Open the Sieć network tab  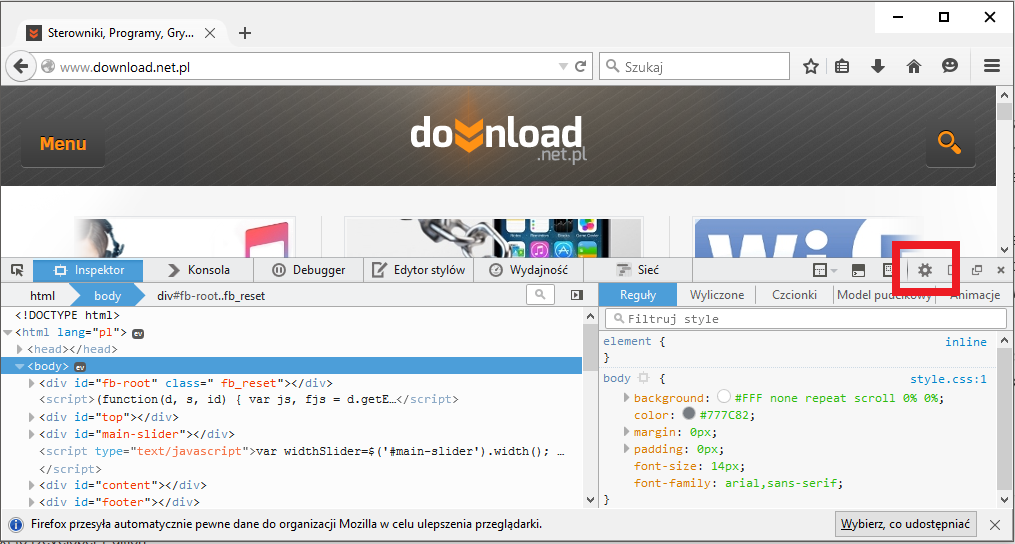(638, 270)
